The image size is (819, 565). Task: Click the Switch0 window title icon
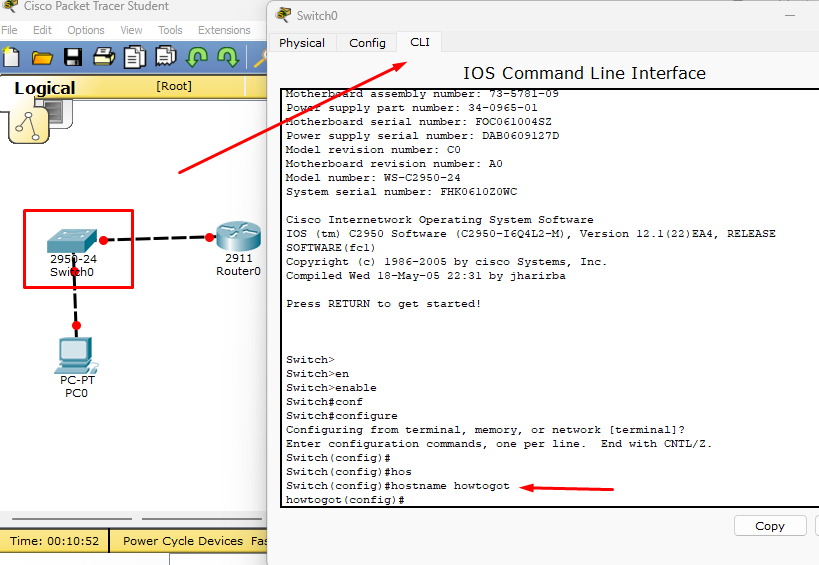tap(283, 15)
